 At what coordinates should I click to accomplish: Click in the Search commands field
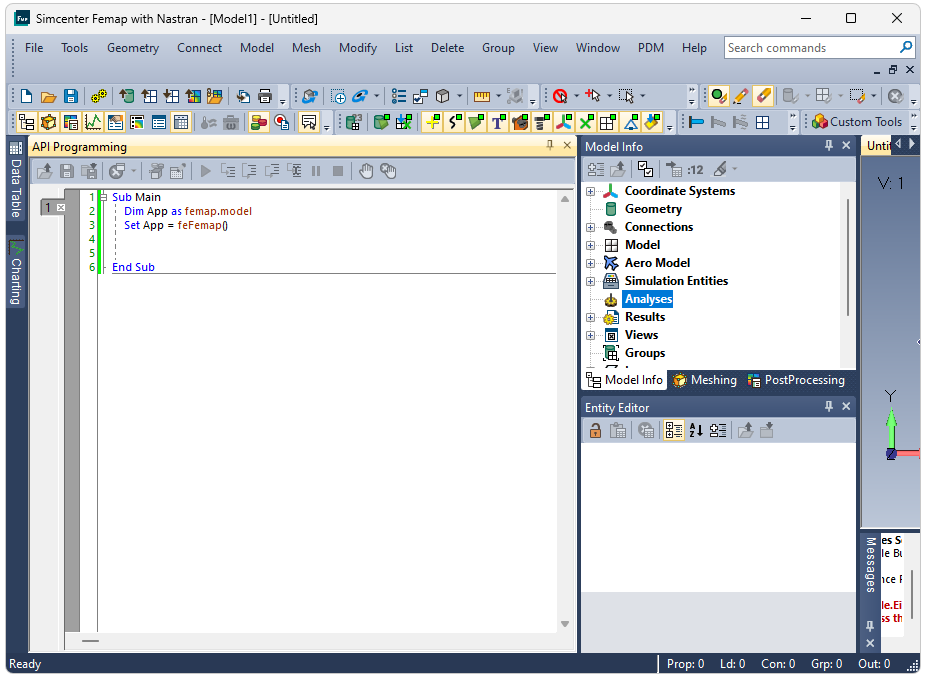pyautogui.click(x=812, y=48)
